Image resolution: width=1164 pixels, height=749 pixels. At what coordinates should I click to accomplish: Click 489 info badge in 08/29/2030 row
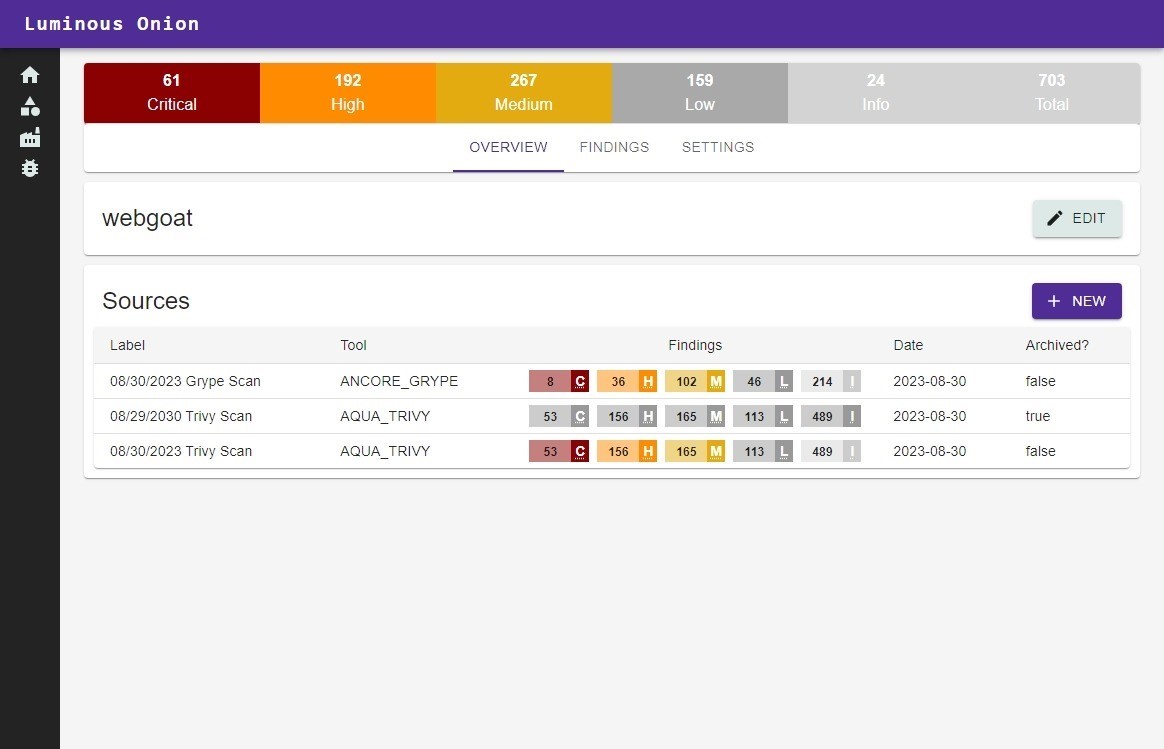(x=831, y=416)
